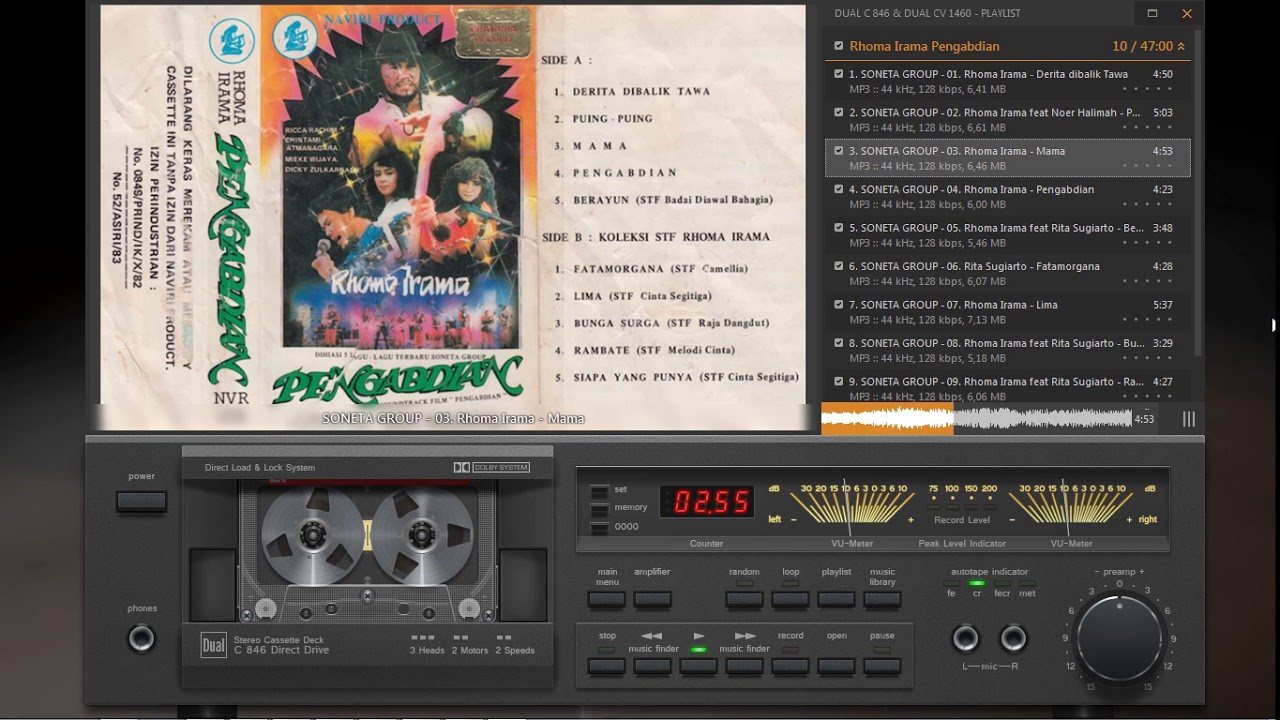This screenshot has height=720, width=1280.
Task: Pause the tape with the pause button
Action: [x=882, y=666]
